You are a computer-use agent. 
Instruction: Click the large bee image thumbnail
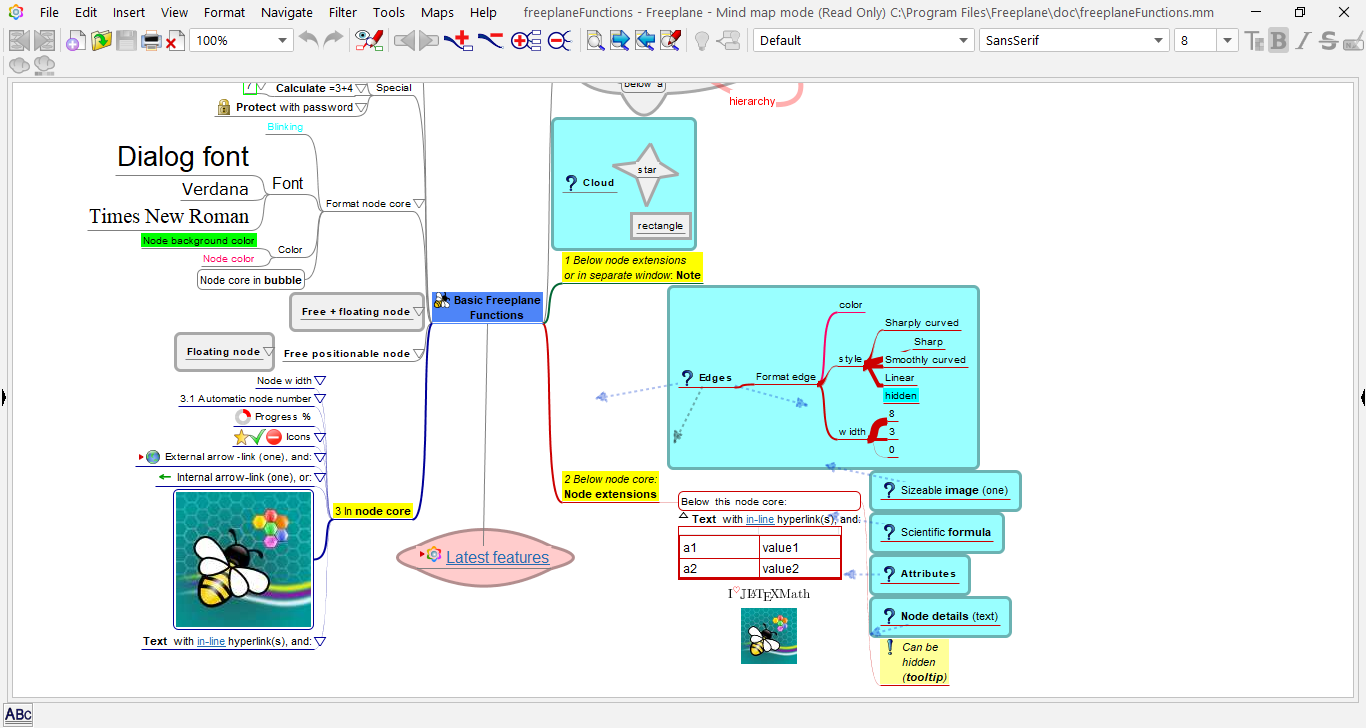pyautogui.click(x=244, y=559)
